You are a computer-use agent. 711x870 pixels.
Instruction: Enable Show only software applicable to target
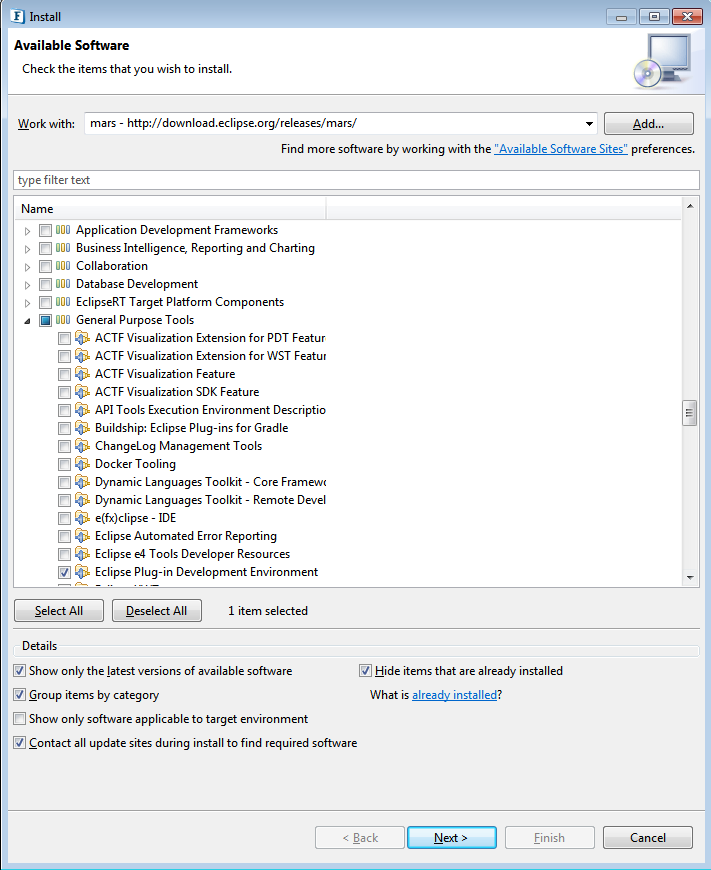(x=19, y=719)
